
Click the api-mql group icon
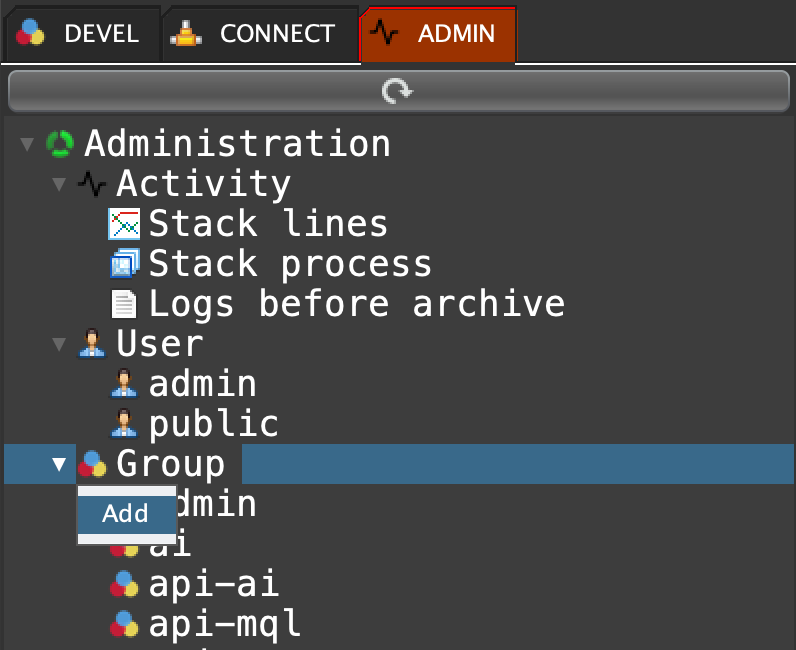point(124,624)
